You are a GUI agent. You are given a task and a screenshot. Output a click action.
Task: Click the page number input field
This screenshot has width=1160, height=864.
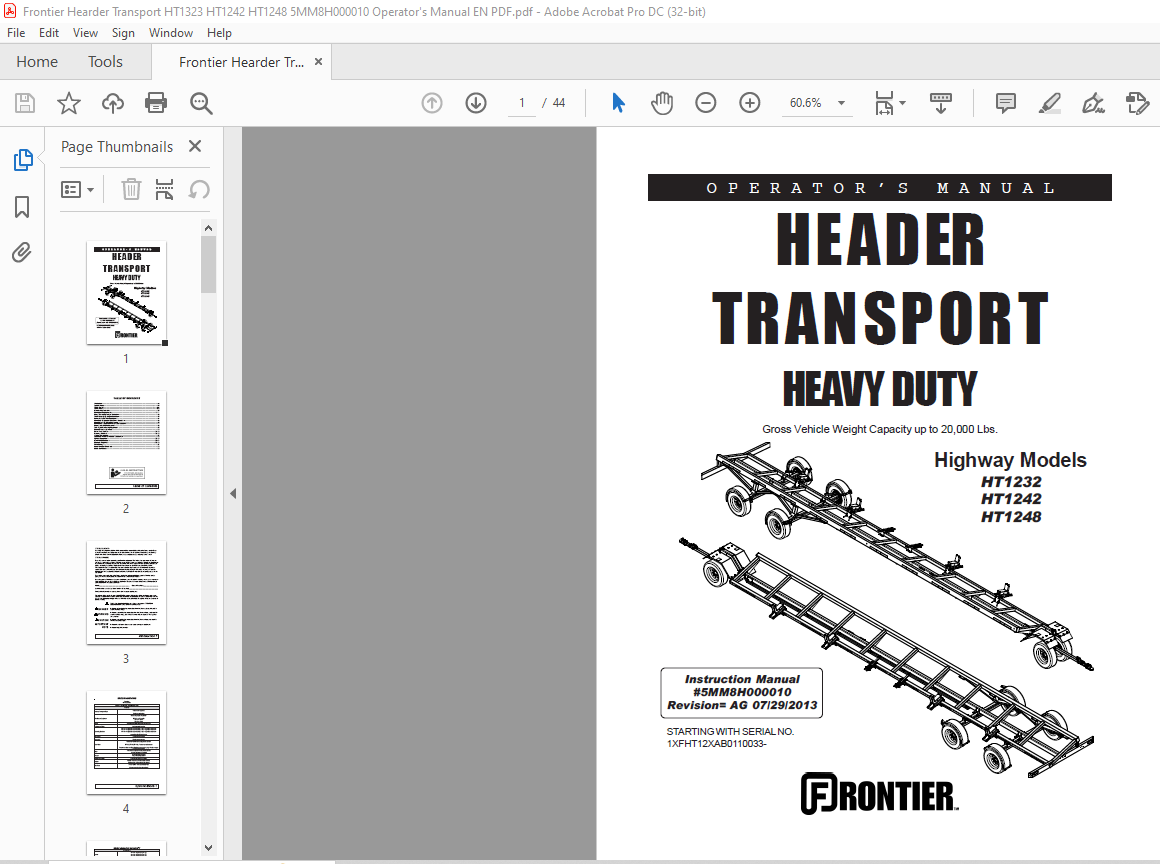pyautogui.click(x=522, y=103)
